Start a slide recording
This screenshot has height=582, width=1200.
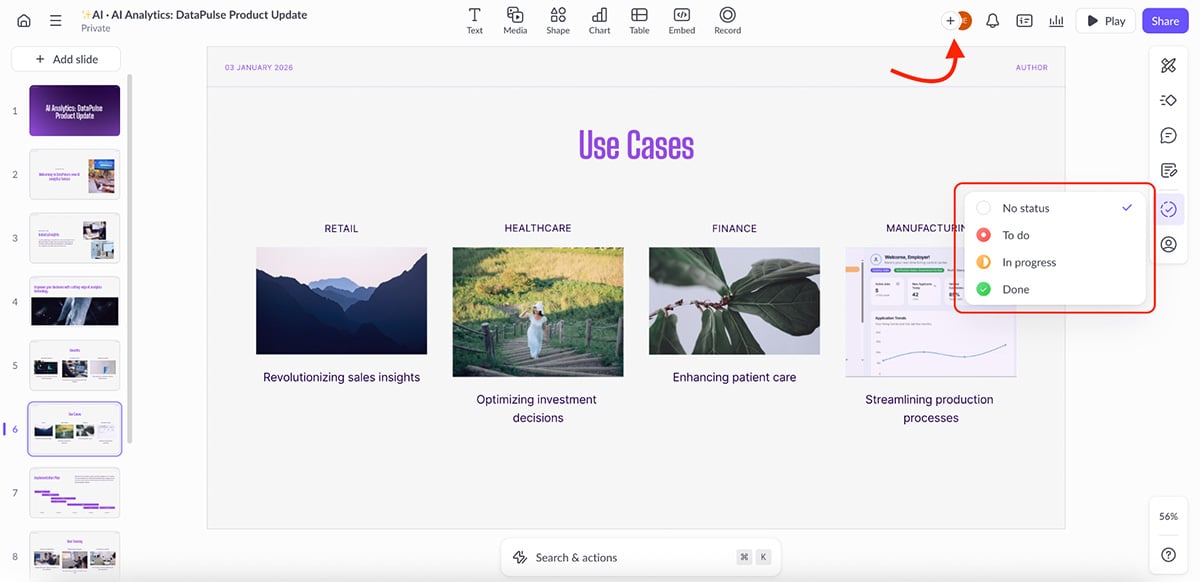click(727, 20)
